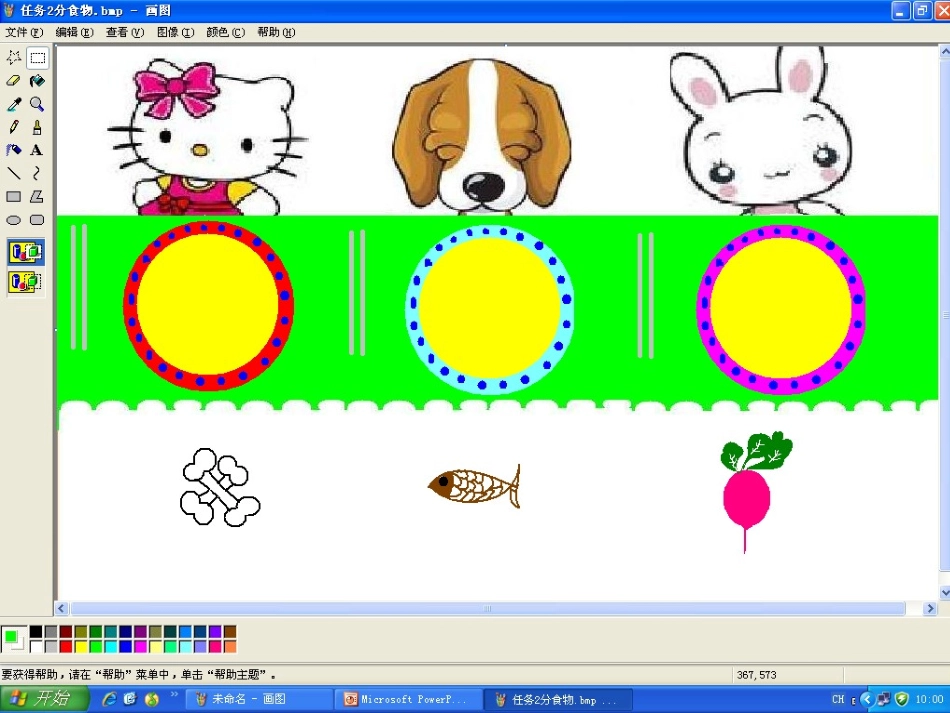
Task: Select the Pick Color eyedropper tool
Action: pyautogui.click(x=14, y=104)
